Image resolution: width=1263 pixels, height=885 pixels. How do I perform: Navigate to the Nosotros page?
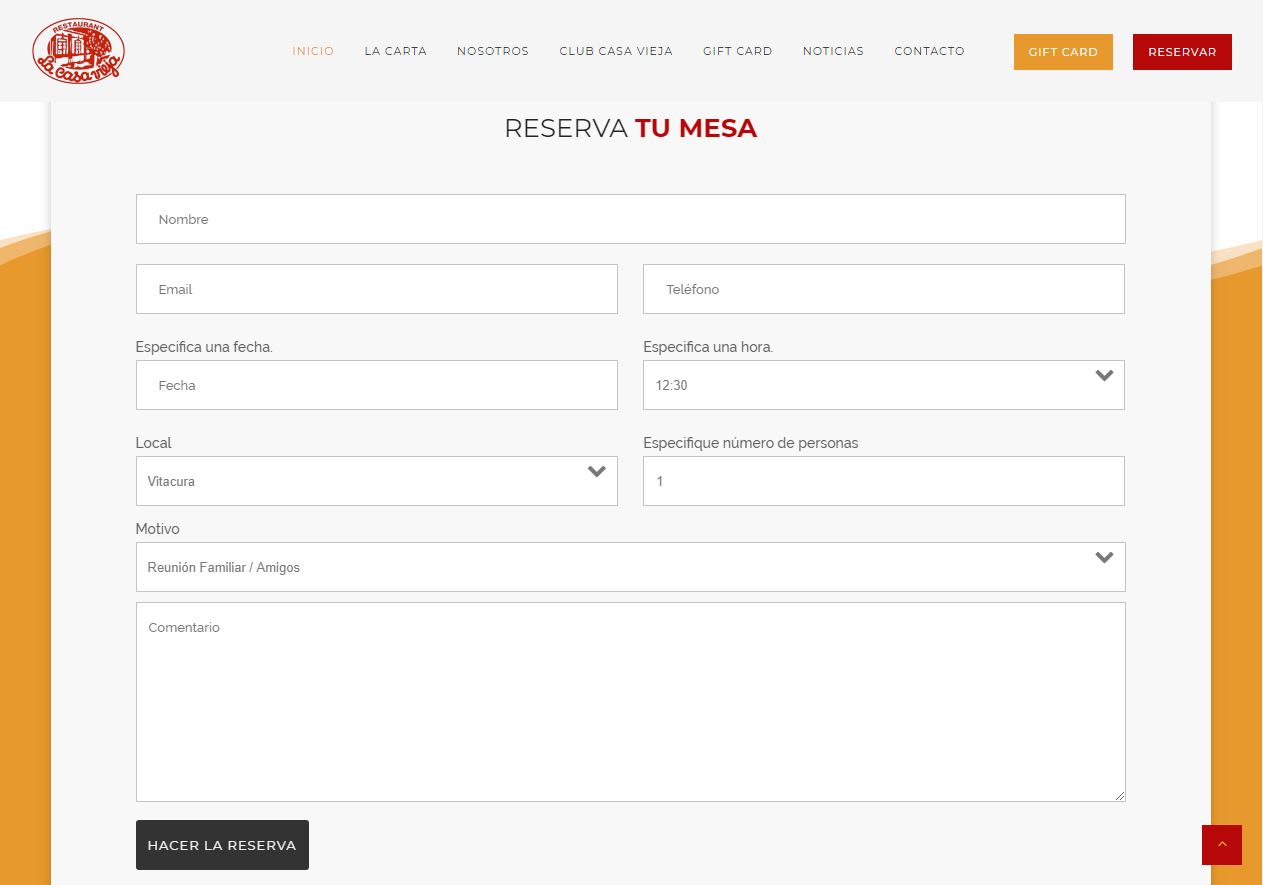click(x=492, y=51)
